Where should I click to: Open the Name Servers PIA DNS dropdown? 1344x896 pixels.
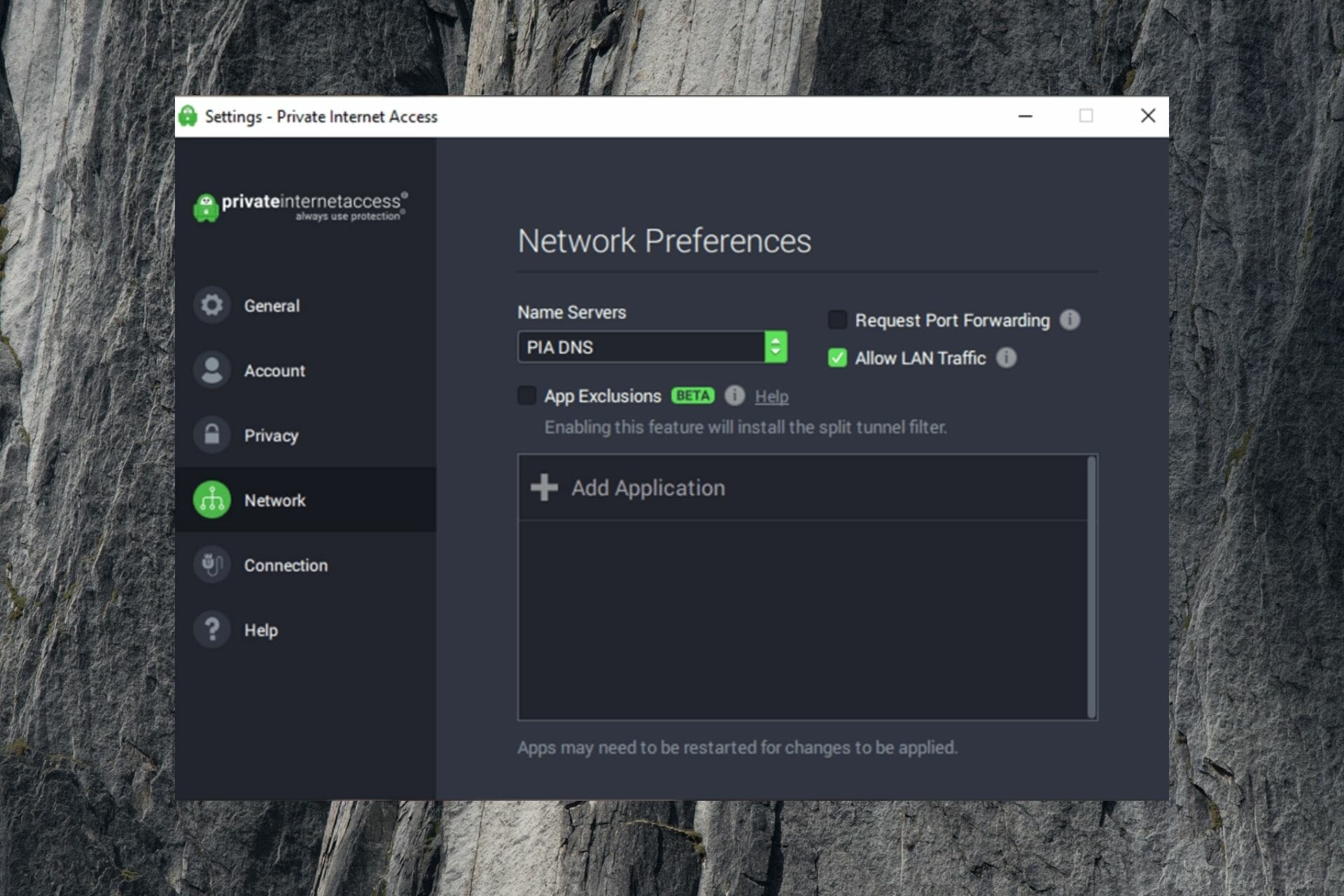[x=652, y=346]
